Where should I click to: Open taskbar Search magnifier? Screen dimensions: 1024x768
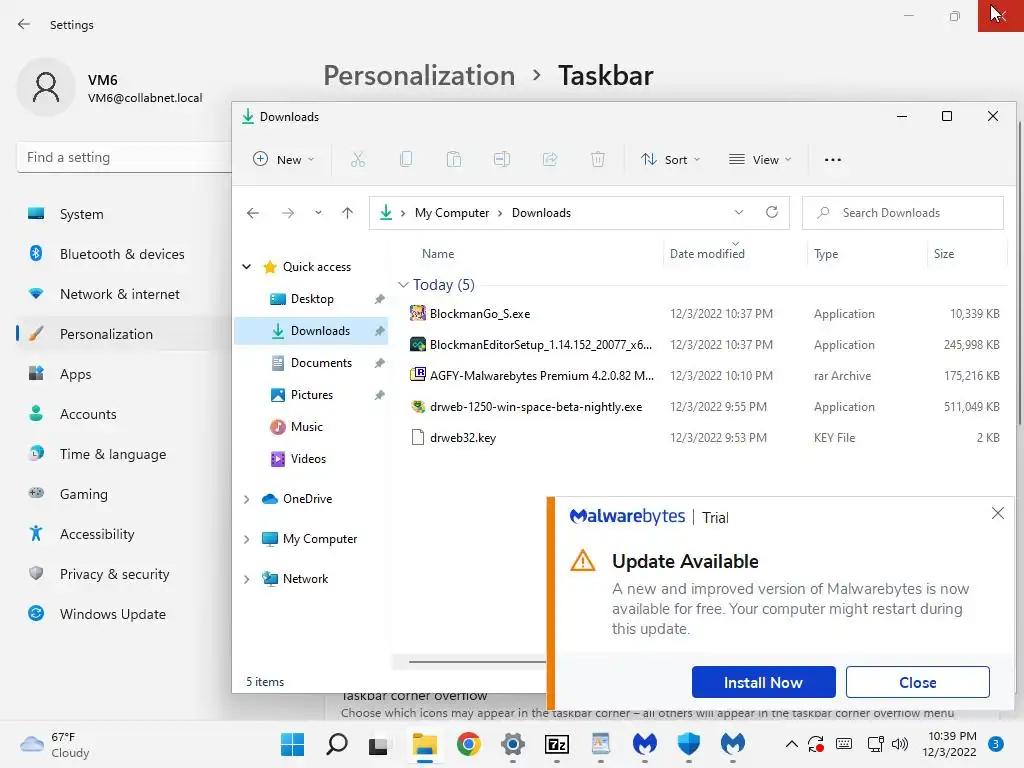pos(337,744)
